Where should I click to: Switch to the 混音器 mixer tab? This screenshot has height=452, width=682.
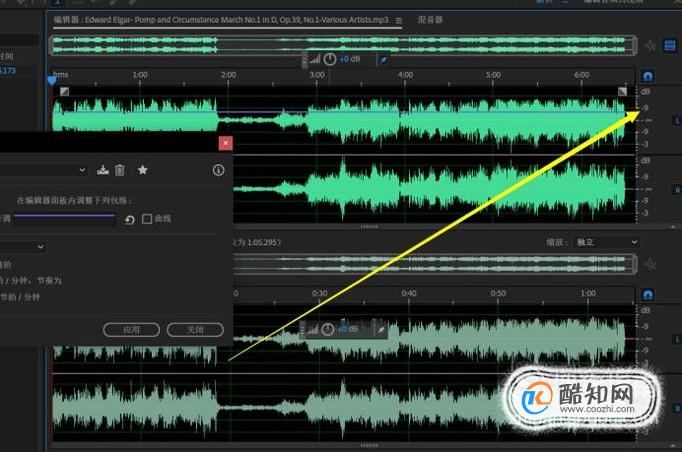tap(430, 20)
